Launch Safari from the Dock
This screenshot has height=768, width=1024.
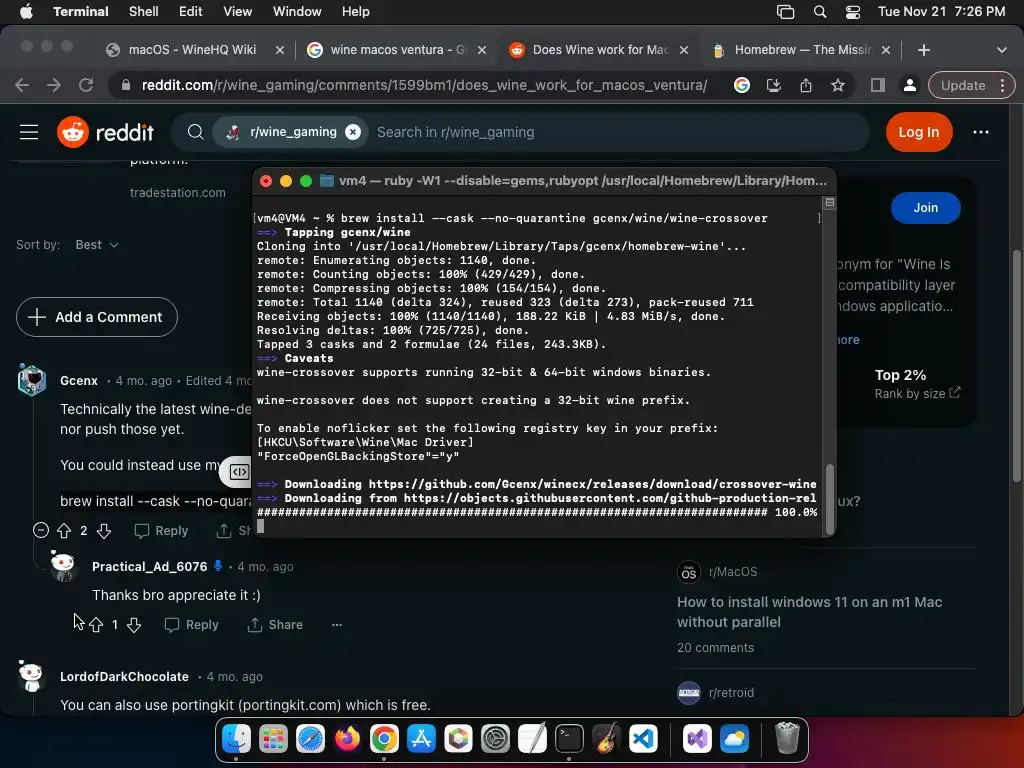coord(310,739)
